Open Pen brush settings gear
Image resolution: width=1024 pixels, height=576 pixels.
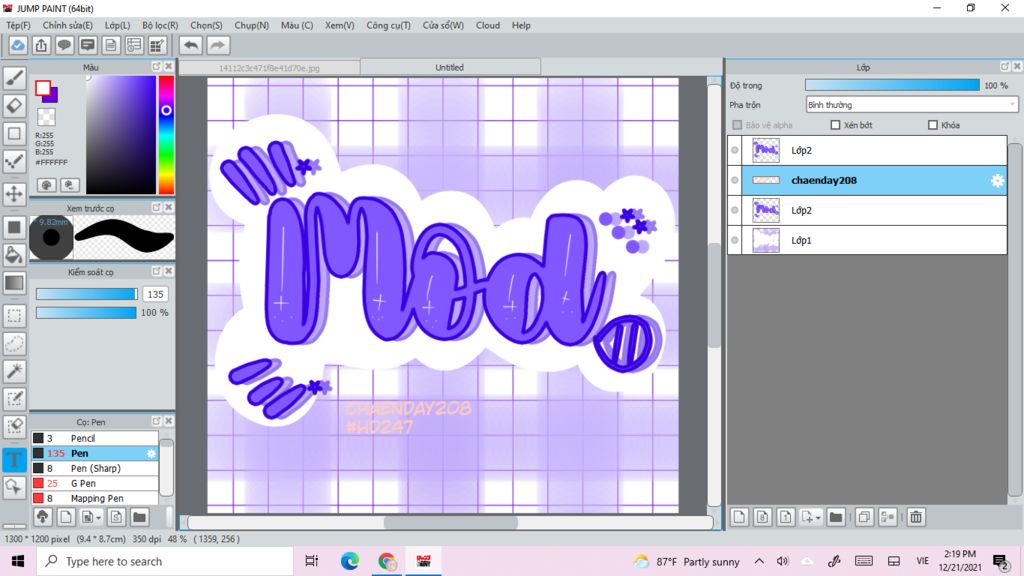pyautogui.click(x=151, y=453)
